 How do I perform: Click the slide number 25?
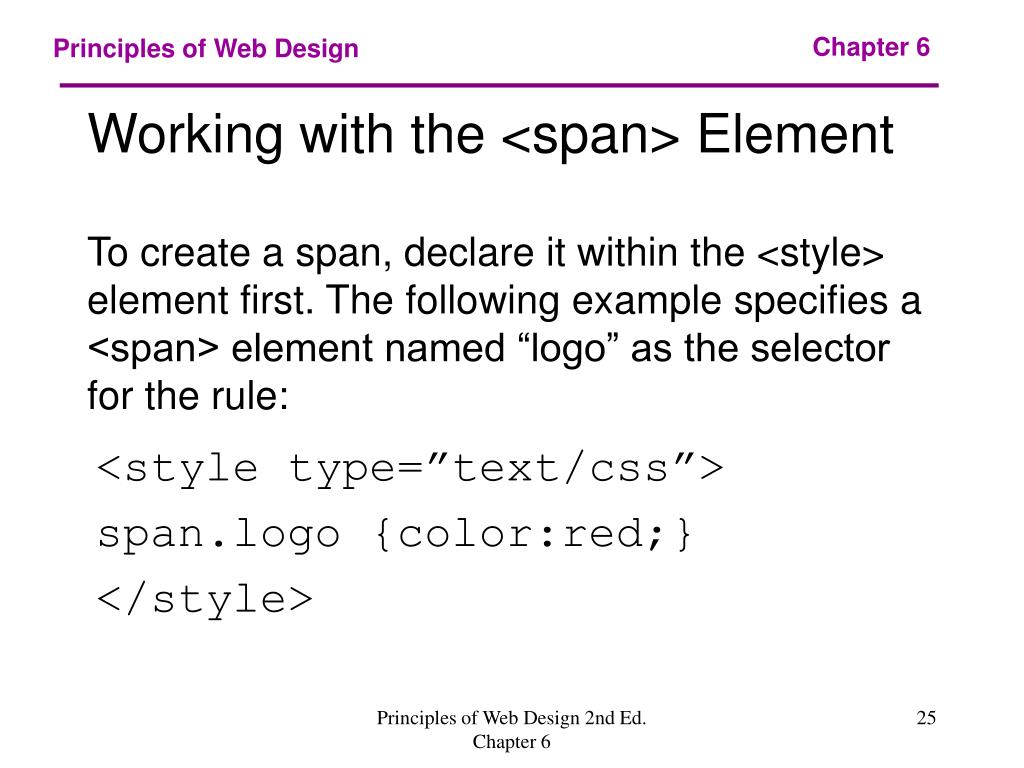926,718
